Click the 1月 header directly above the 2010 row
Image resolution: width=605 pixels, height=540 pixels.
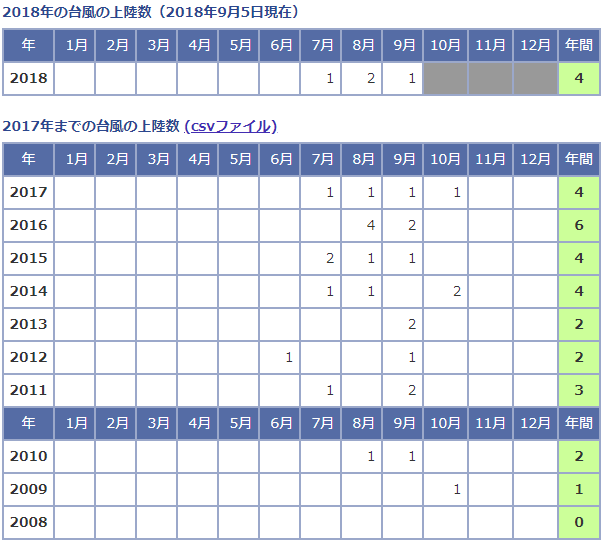[x=76, y=423]
